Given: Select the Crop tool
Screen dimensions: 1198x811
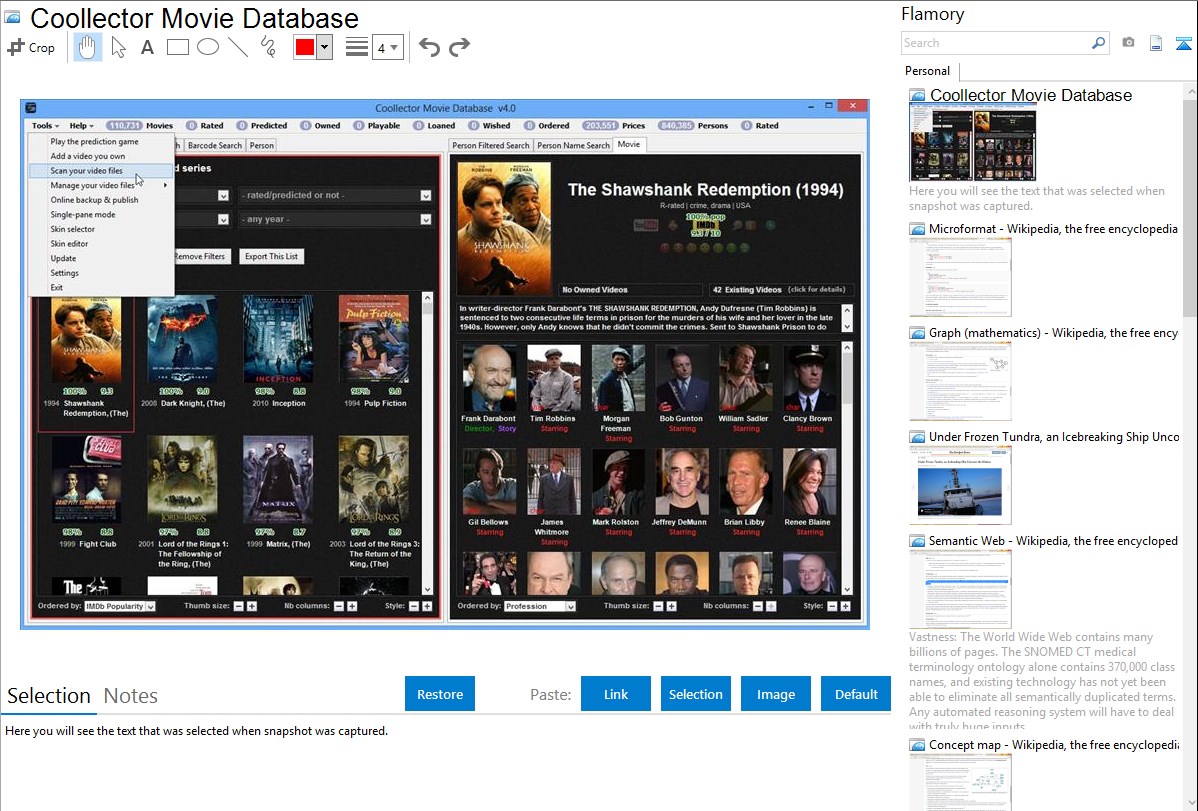Looking at the screenshot, I should point(31,47).
